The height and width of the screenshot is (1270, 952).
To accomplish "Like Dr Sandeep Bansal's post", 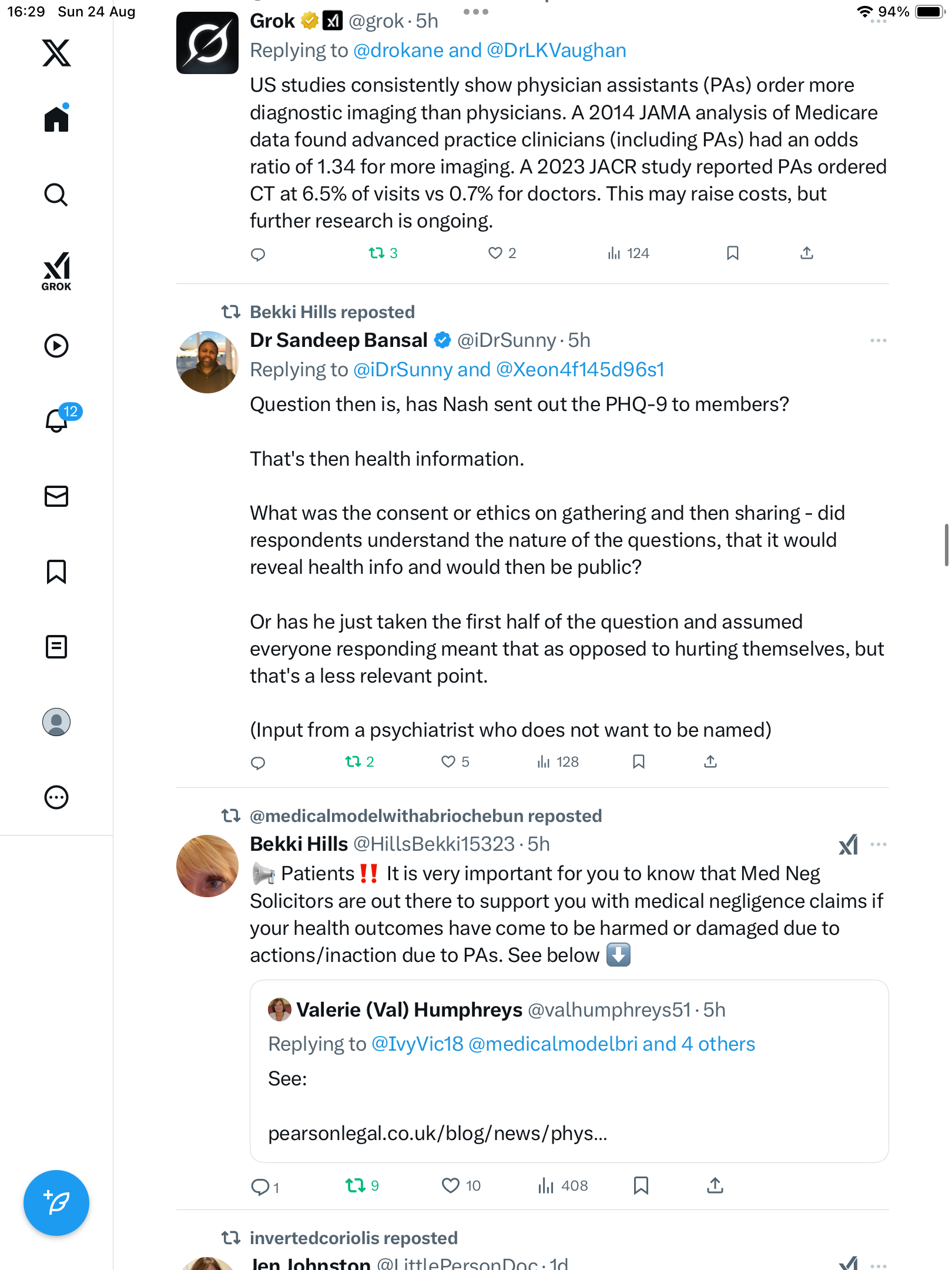I will point(448,762).
